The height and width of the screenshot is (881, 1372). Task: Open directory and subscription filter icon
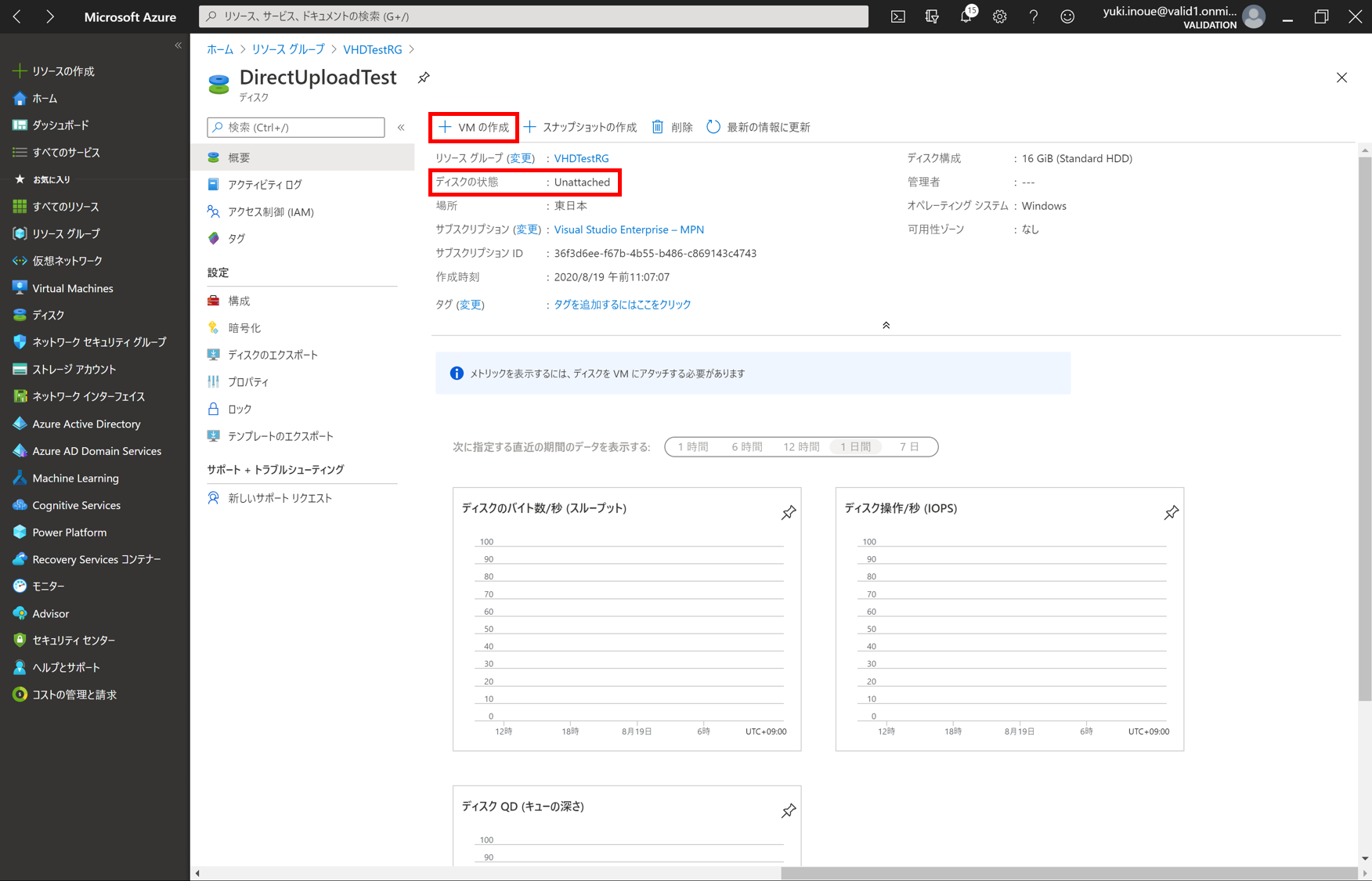(932, 16)
